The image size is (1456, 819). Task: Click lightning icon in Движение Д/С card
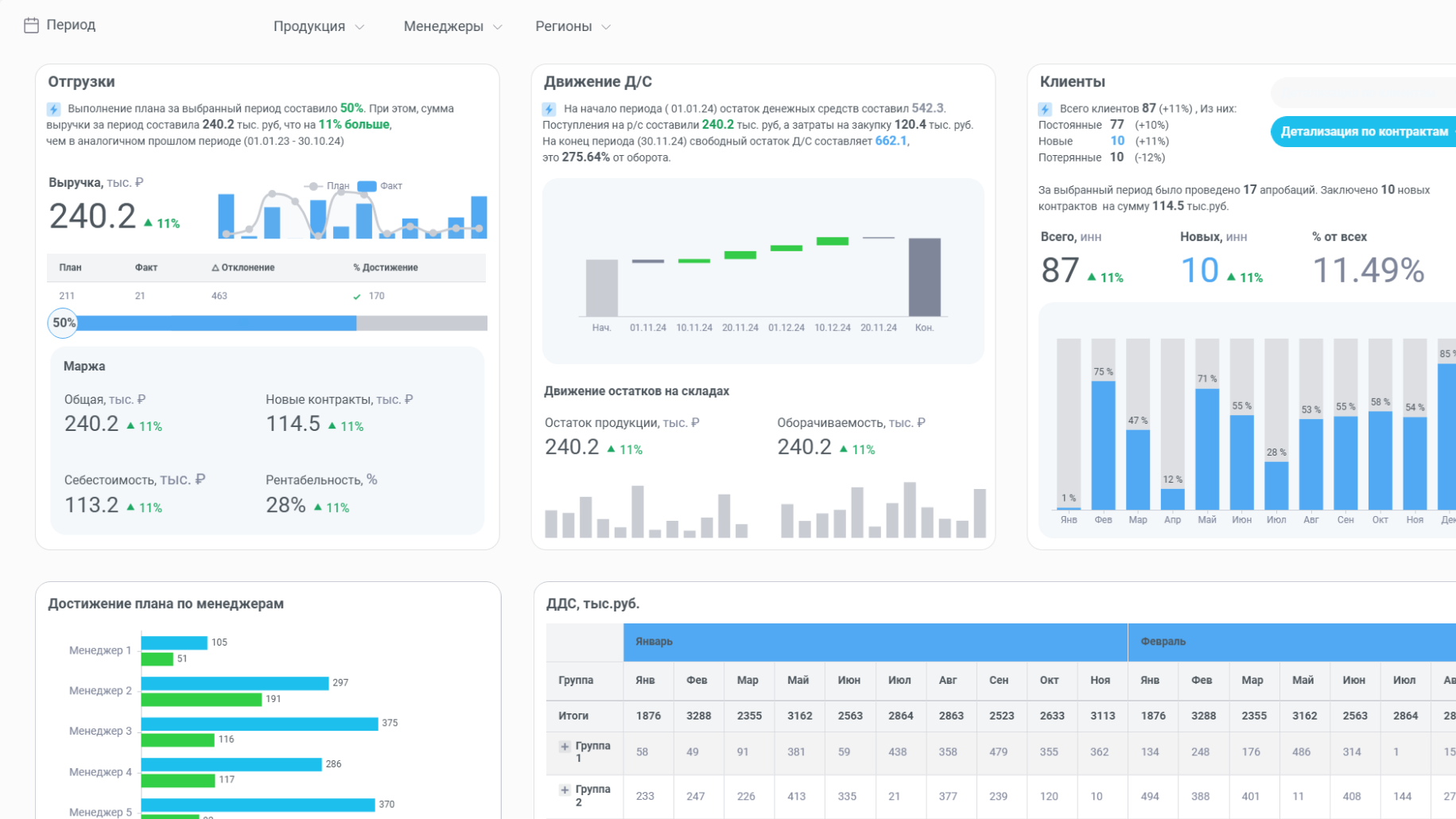(x=549, y=109)
